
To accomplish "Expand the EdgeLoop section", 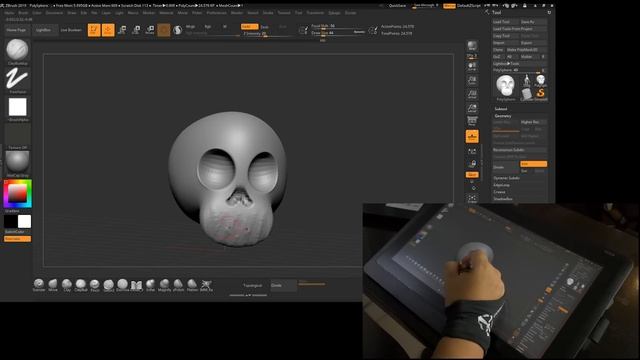I will (x=502, y=185).
